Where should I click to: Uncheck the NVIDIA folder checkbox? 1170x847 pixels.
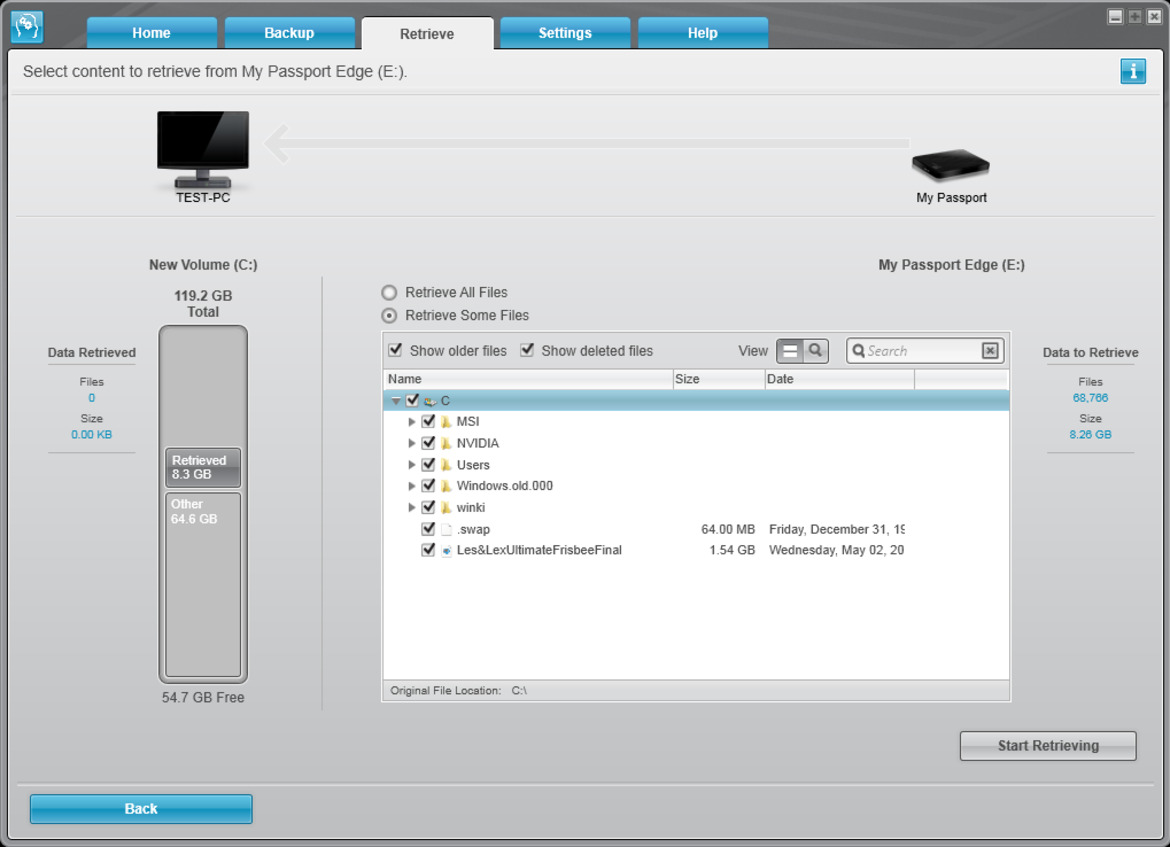click(x=428, y=443)
